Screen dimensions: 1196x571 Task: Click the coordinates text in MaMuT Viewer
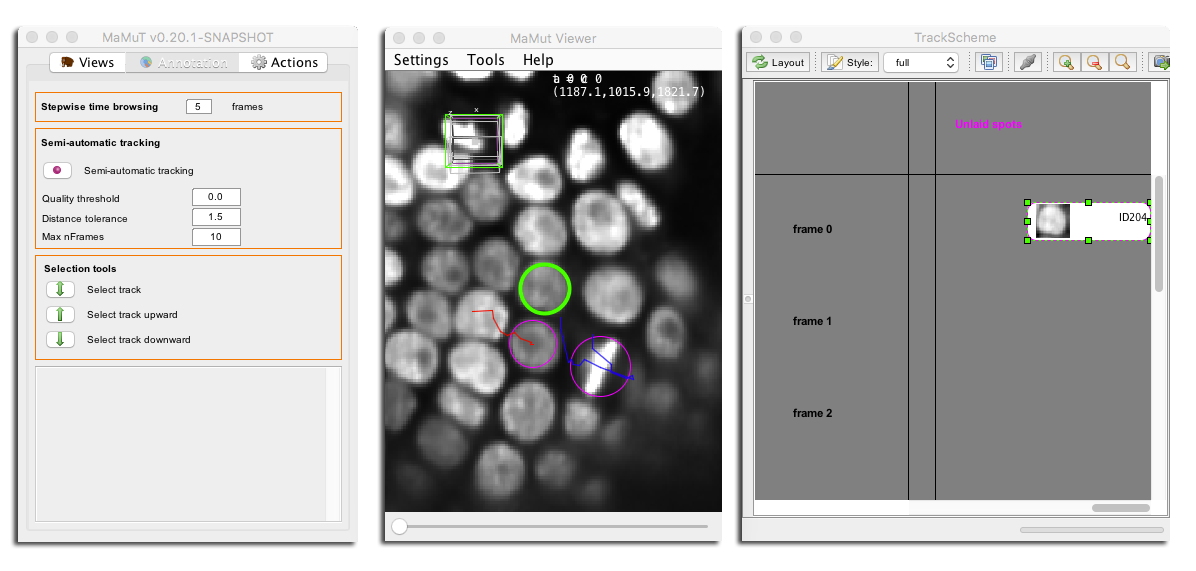point(629,91)
